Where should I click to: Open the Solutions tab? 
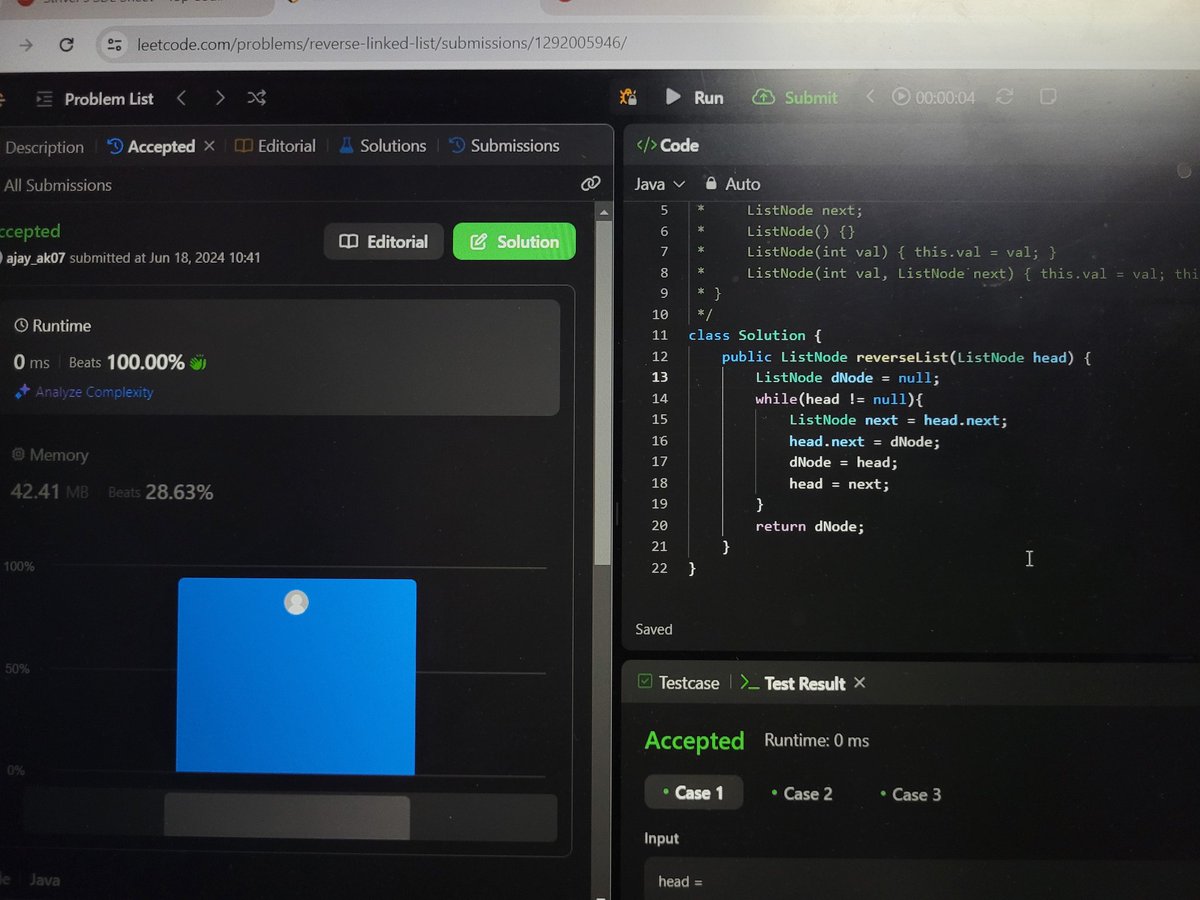point(383,146)
